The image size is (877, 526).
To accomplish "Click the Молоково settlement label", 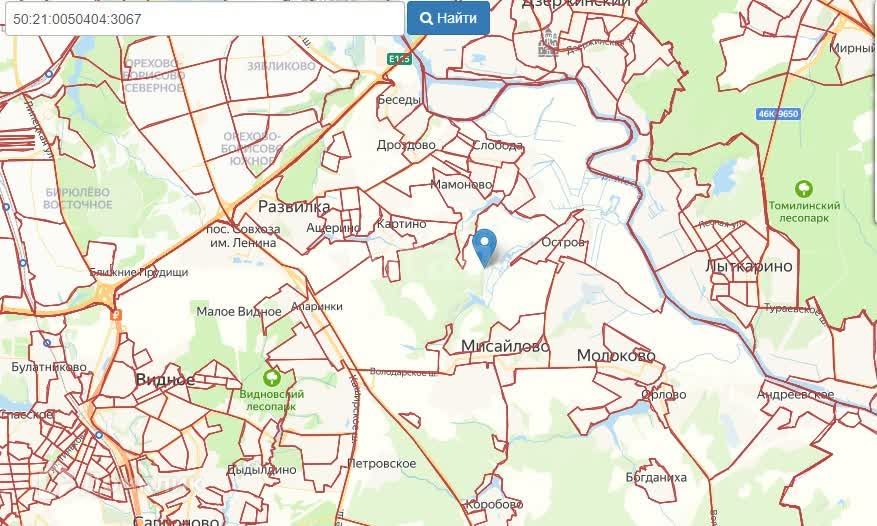I will [616, 355].
